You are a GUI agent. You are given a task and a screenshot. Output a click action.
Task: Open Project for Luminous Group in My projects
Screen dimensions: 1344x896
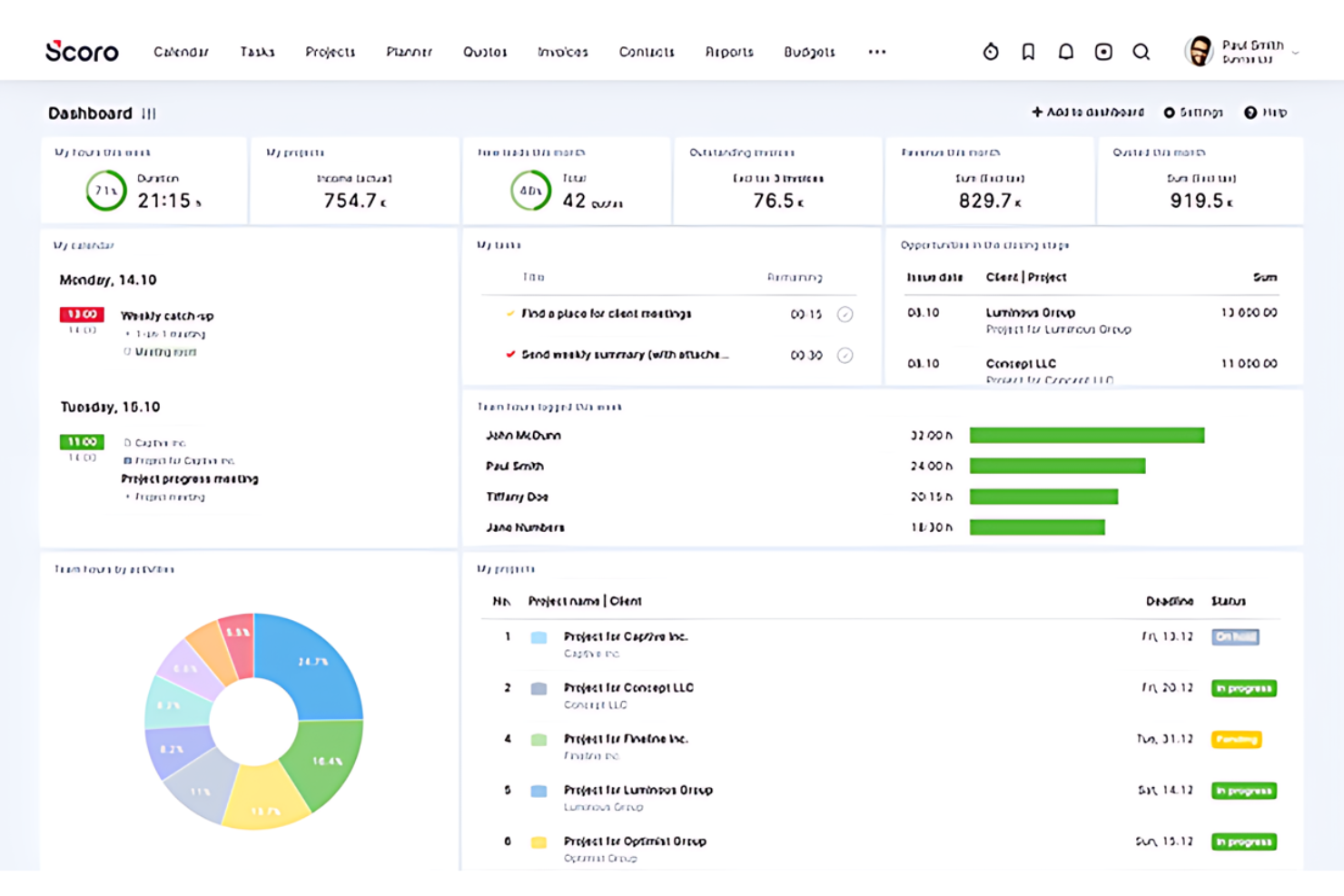(638, 790)
